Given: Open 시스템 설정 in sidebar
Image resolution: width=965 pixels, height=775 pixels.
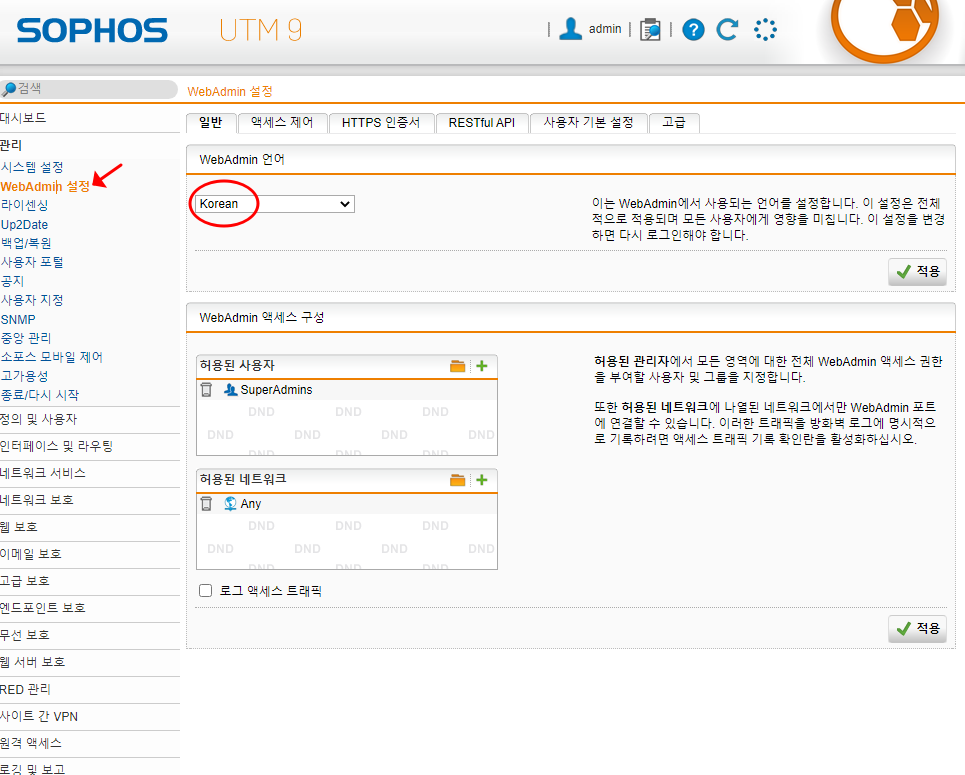Looking at the screenshot, I should (x=32, y=167).
